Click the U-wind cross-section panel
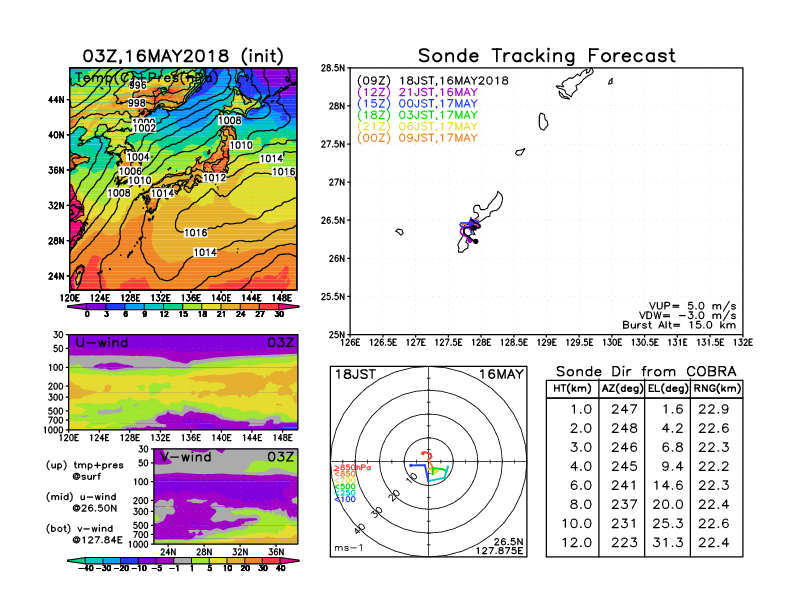Viewport: 792px width, 612px height. point(183,382)
